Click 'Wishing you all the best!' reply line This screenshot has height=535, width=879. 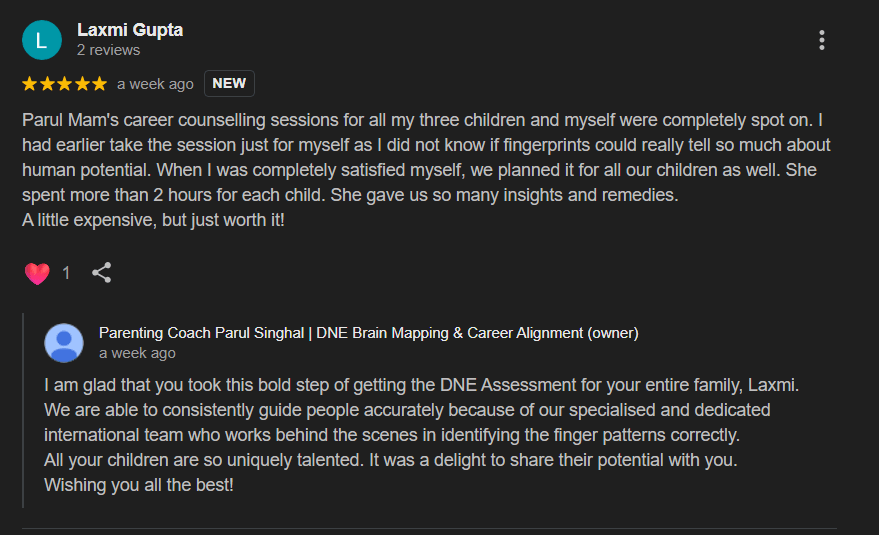(138, 485)
